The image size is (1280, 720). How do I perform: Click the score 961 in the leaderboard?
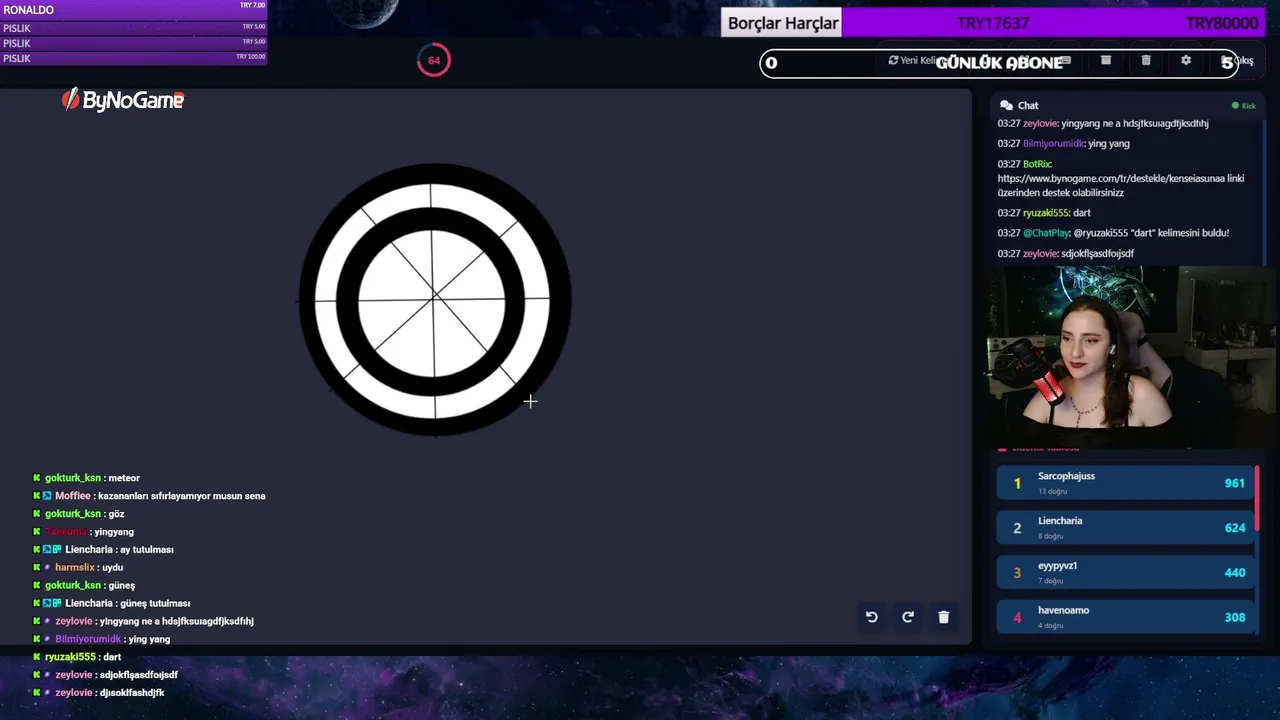coord(1235,483)
